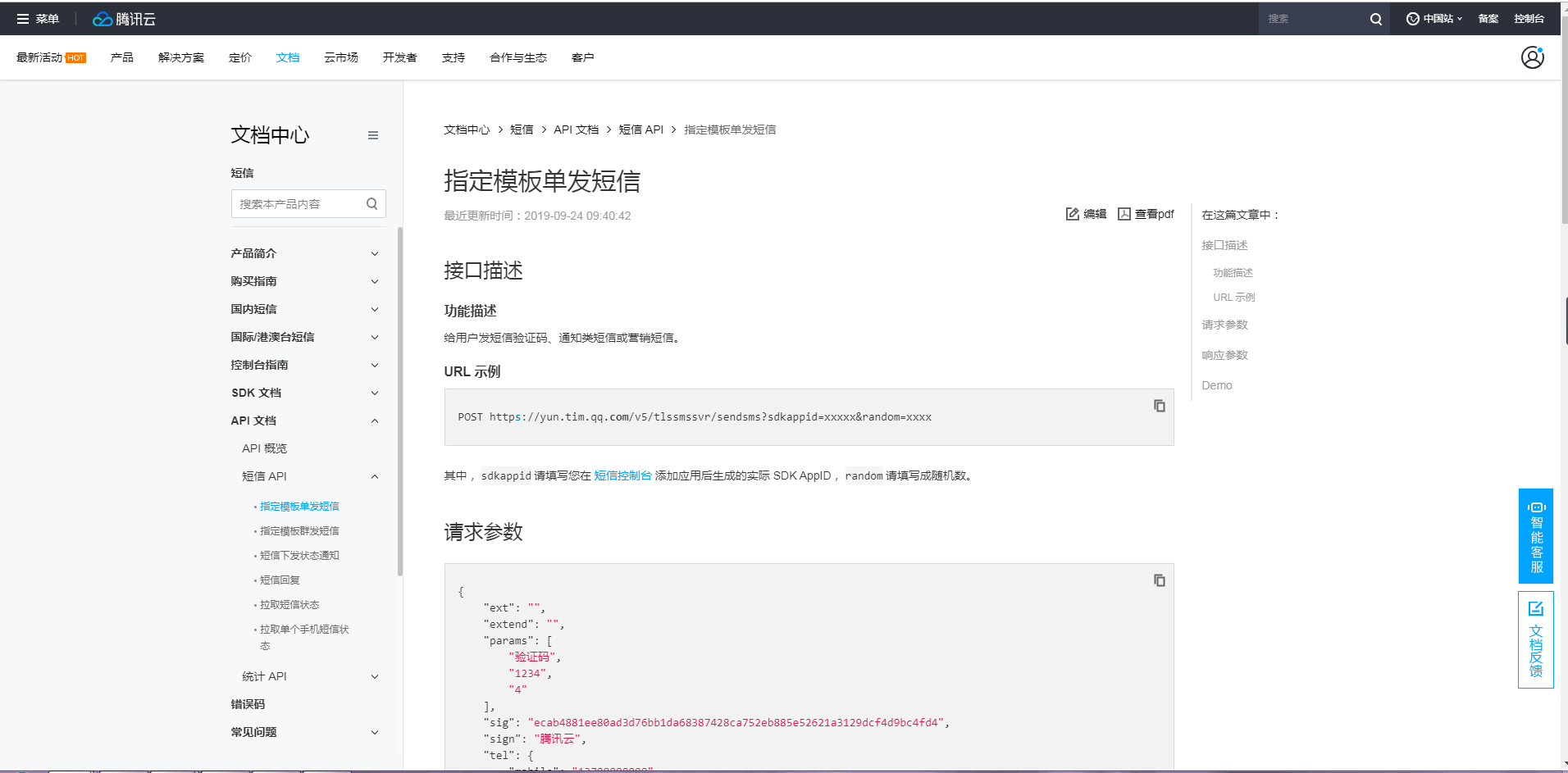This screenshot has width=1568, height=773.
Task: Open the 智能客服 floating widget
Action: click(x=1535, y=536)
